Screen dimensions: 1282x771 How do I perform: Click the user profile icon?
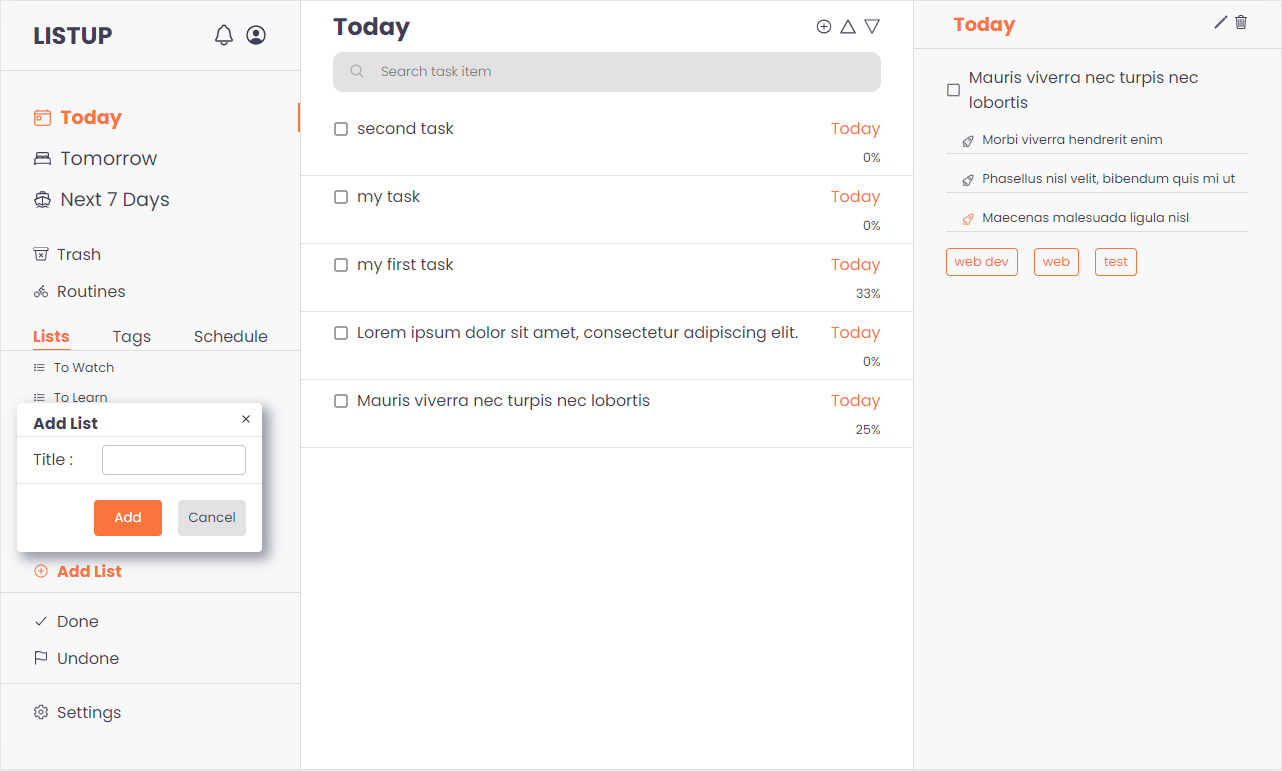pos(256,34)
